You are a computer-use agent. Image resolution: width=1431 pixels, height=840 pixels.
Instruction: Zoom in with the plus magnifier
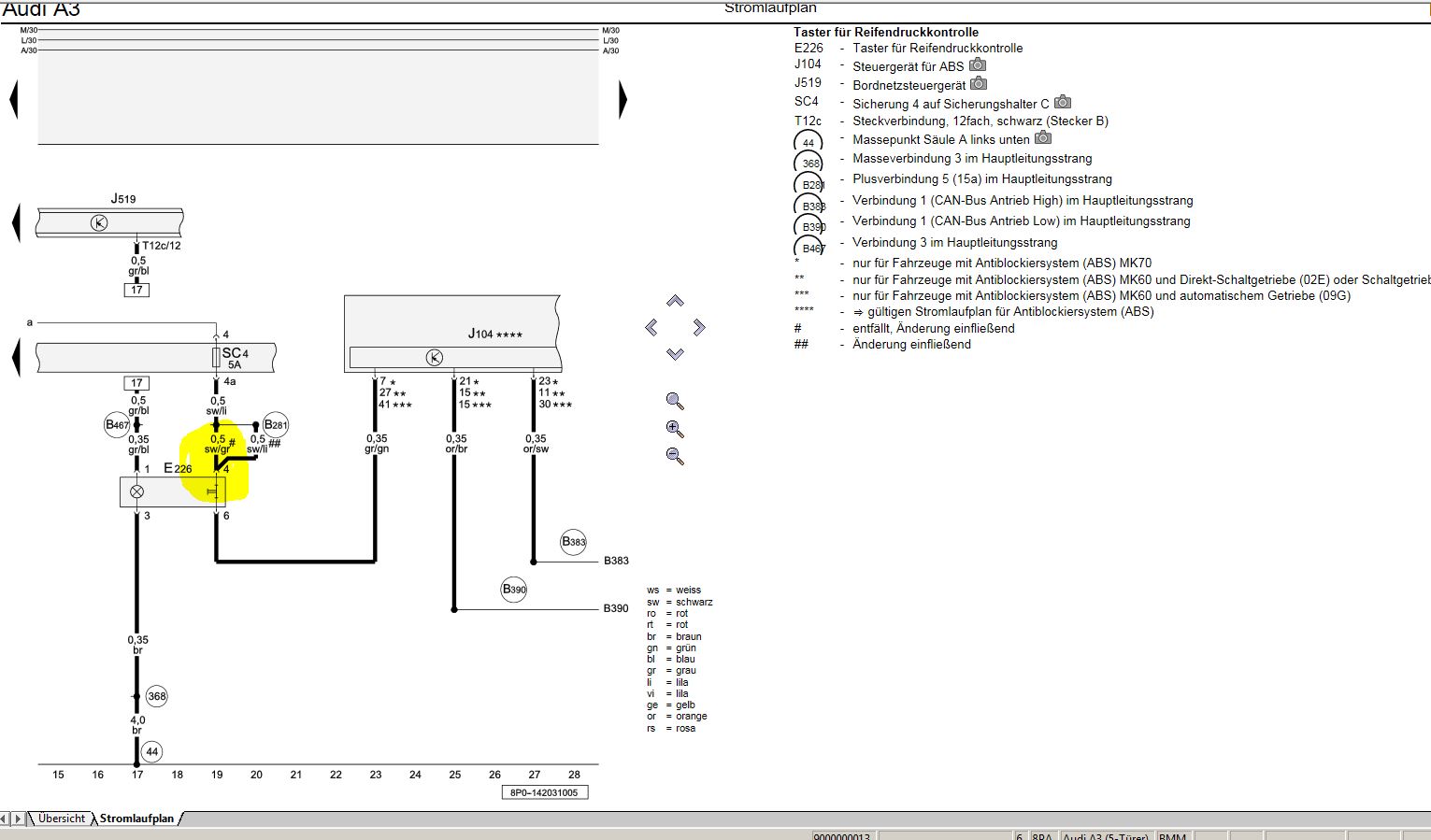(x=675, y=429)
